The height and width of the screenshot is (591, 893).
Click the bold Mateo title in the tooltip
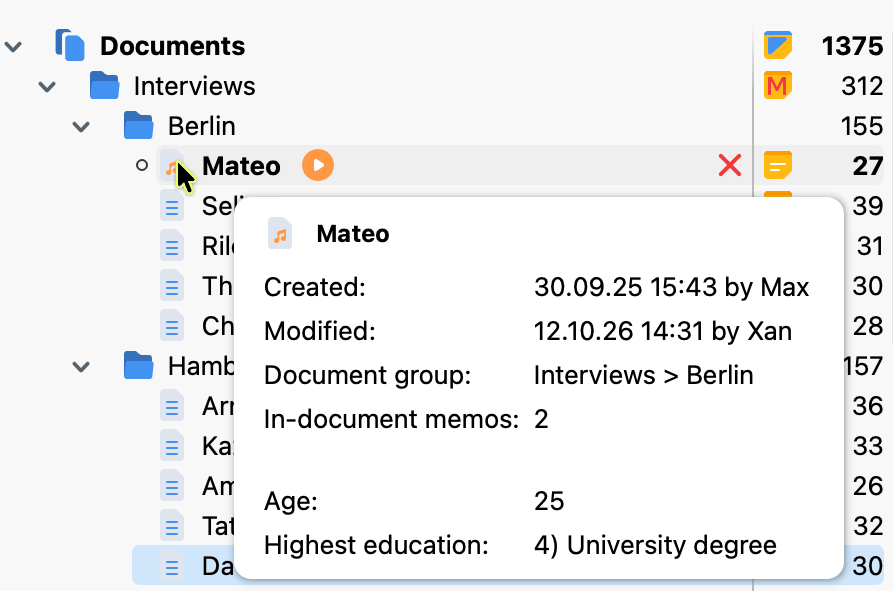click(x=353, y=234)
